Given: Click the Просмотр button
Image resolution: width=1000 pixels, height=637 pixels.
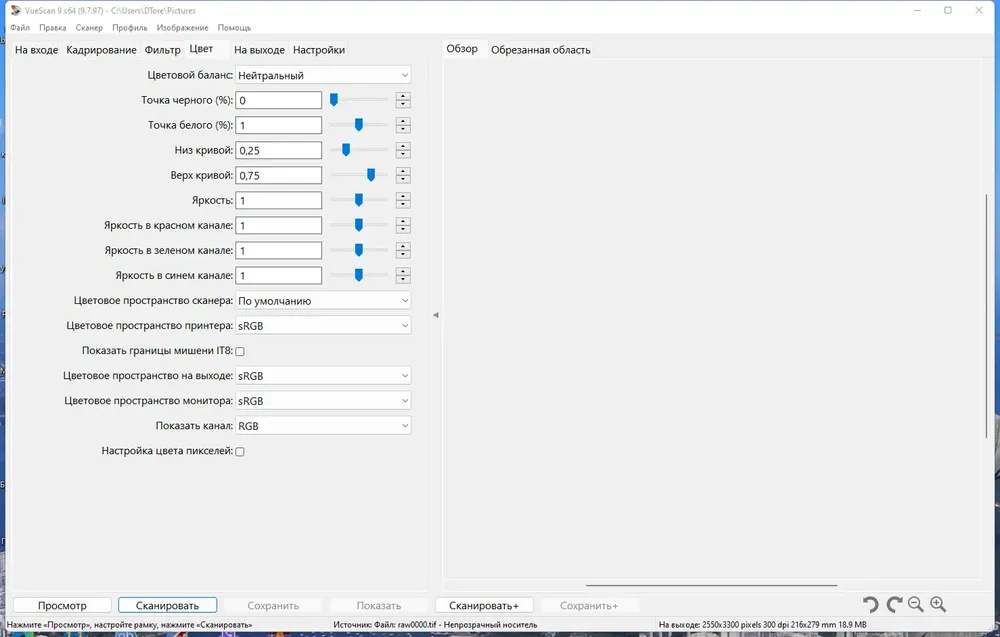Looking at the screenshot, I should pos(62,605).
